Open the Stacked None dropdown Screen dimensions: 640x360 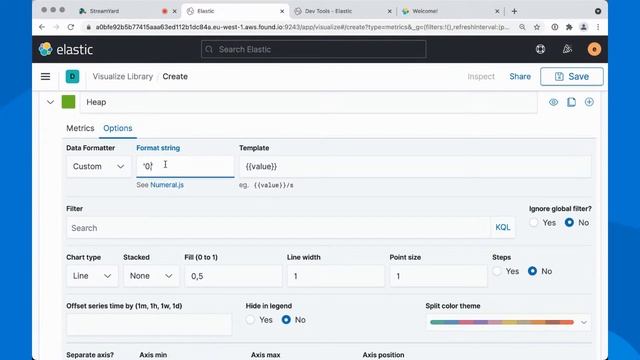tap(151, 276)
